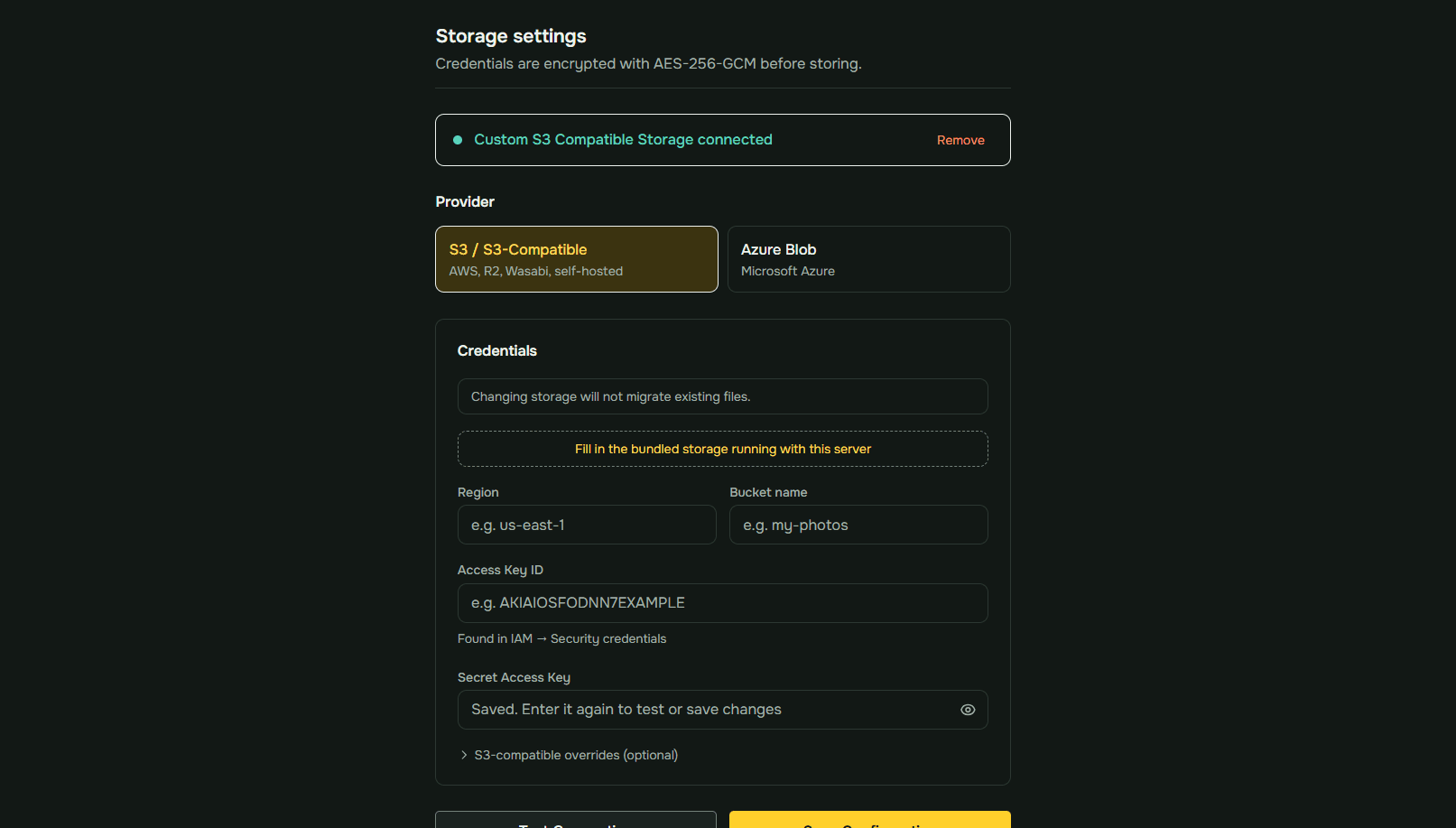The height and width of the screenshot is (828, 1456).
Task: Expand S3-compatible overrides (optional)
Action: (569, 755)
